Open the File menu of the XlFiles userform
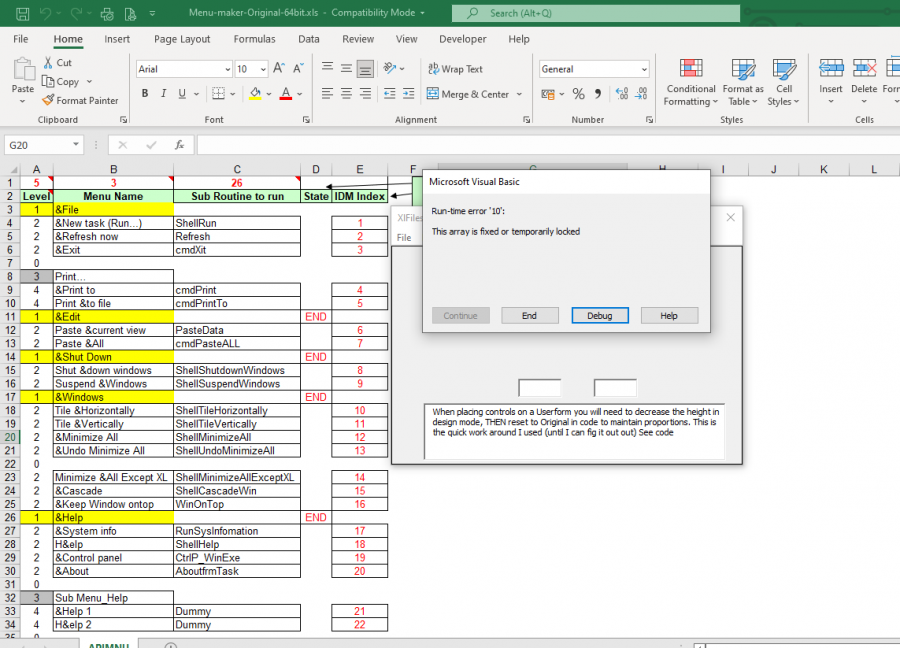The height and width of the screenshot is (648, 900). pos(404,238)
